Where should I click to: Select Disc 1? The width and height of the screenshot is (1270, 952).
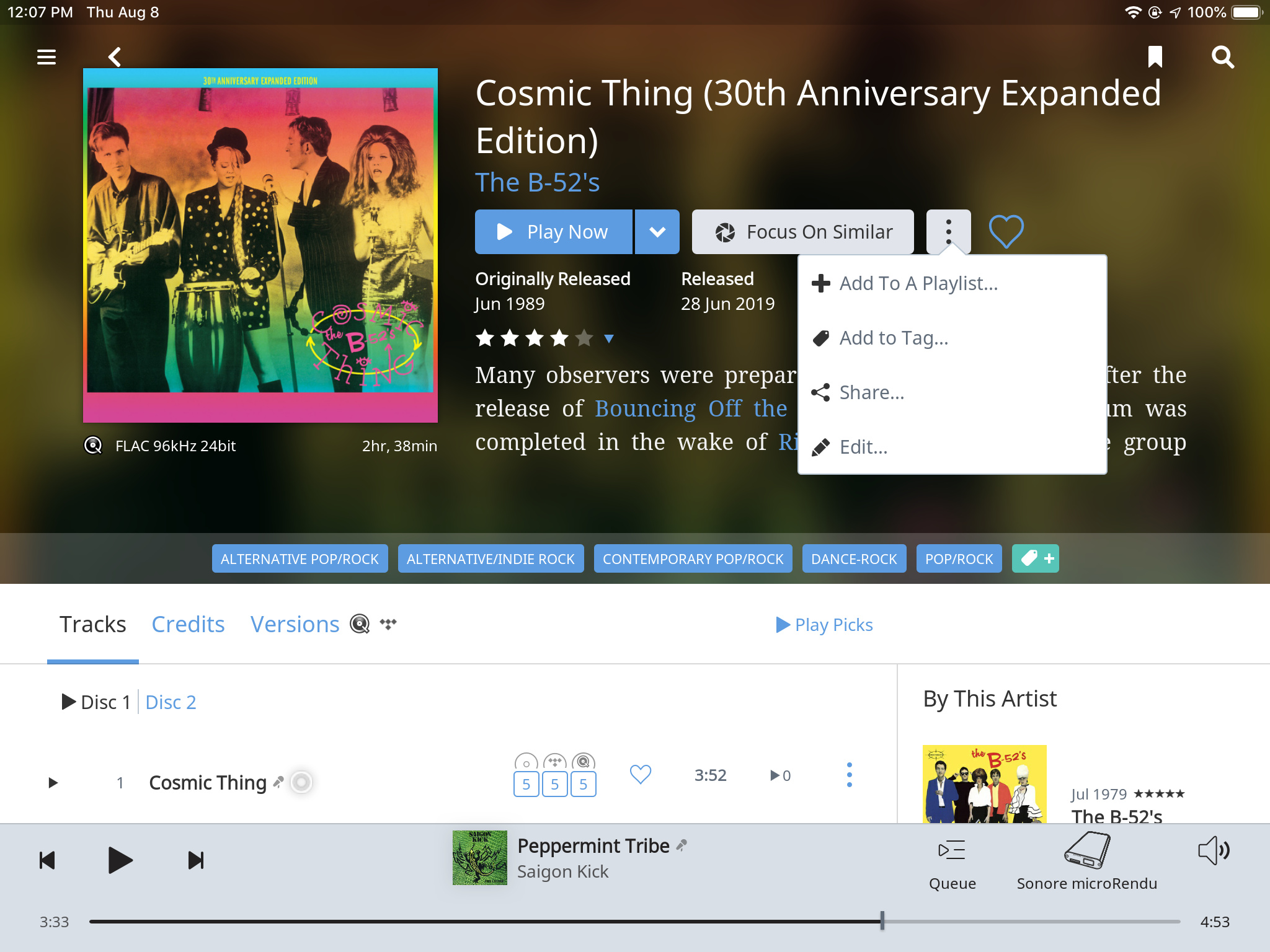[x=96, y=702]
